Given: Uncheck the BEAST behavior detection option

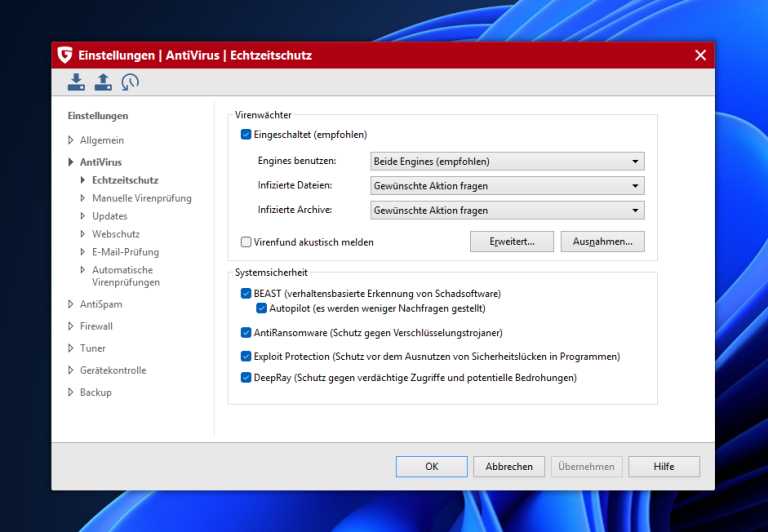Looking at the screenshot, I should pos(246,294).
